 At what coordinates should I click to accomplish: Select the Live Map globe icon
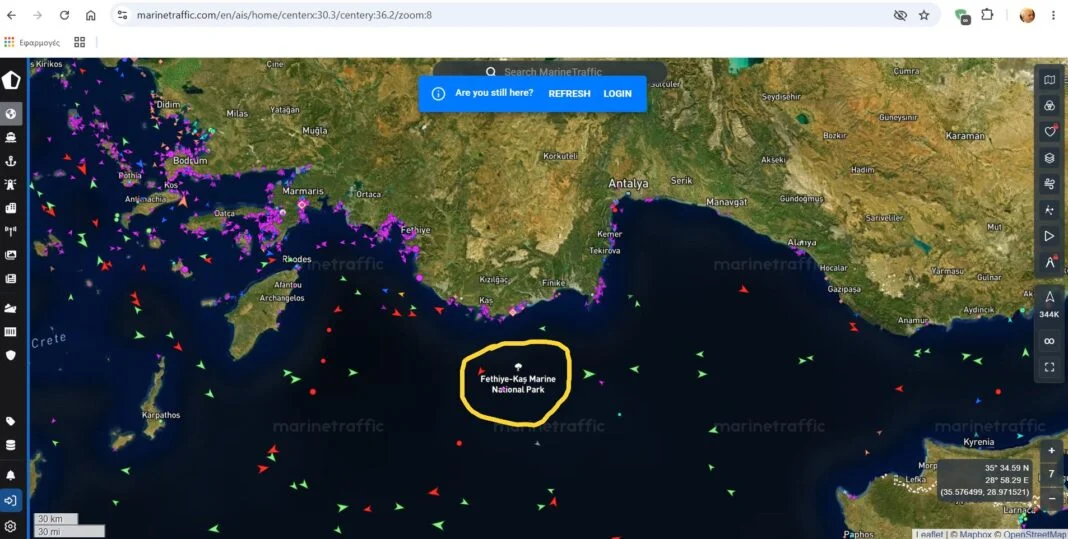11,114
